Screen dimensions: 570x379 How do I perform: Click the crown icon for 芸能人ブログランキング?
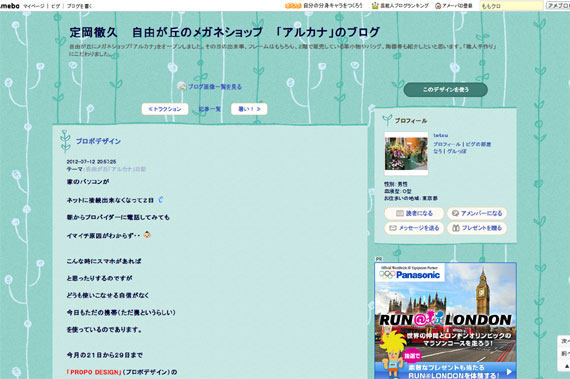coord(375,5)
